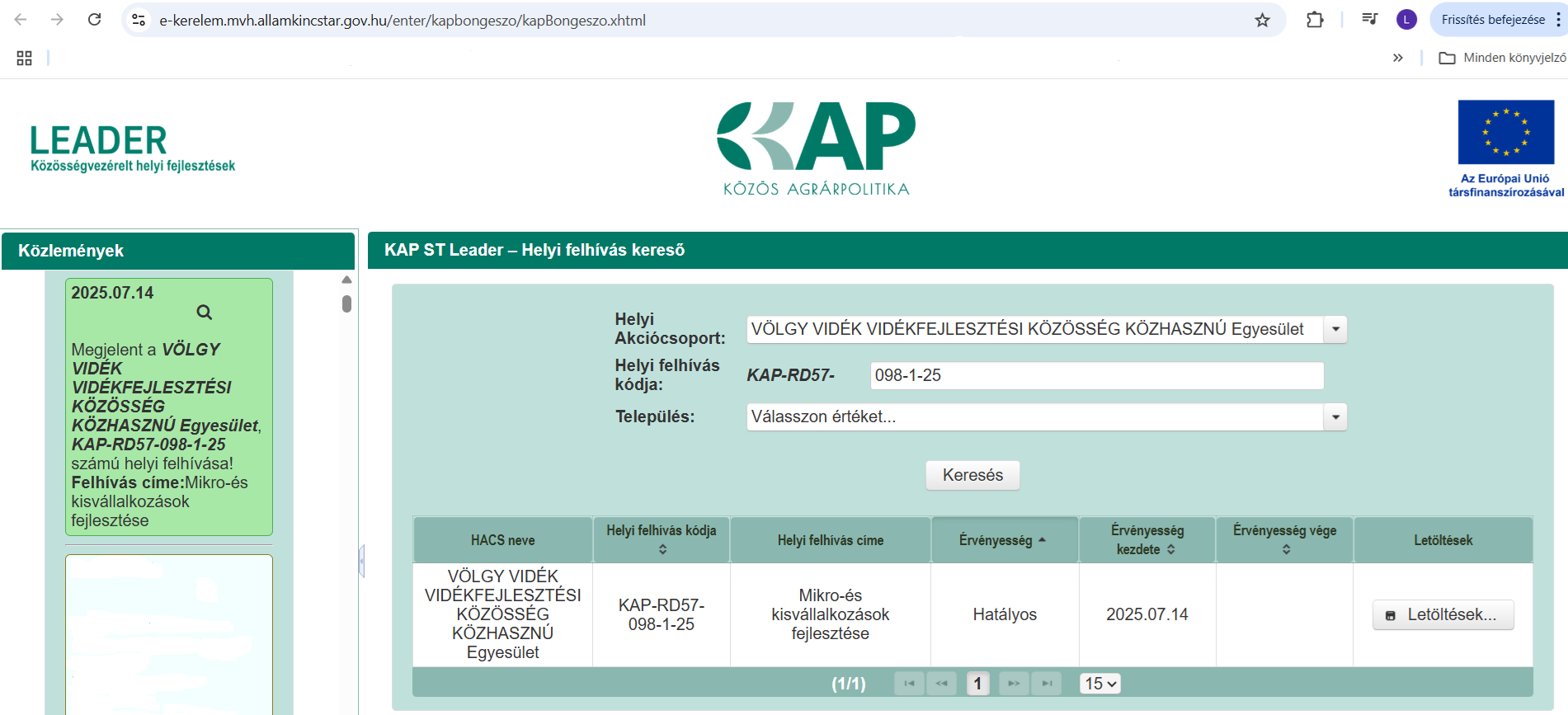Go to previous page in paginator
1568x715 pixels.
point(941,684)
